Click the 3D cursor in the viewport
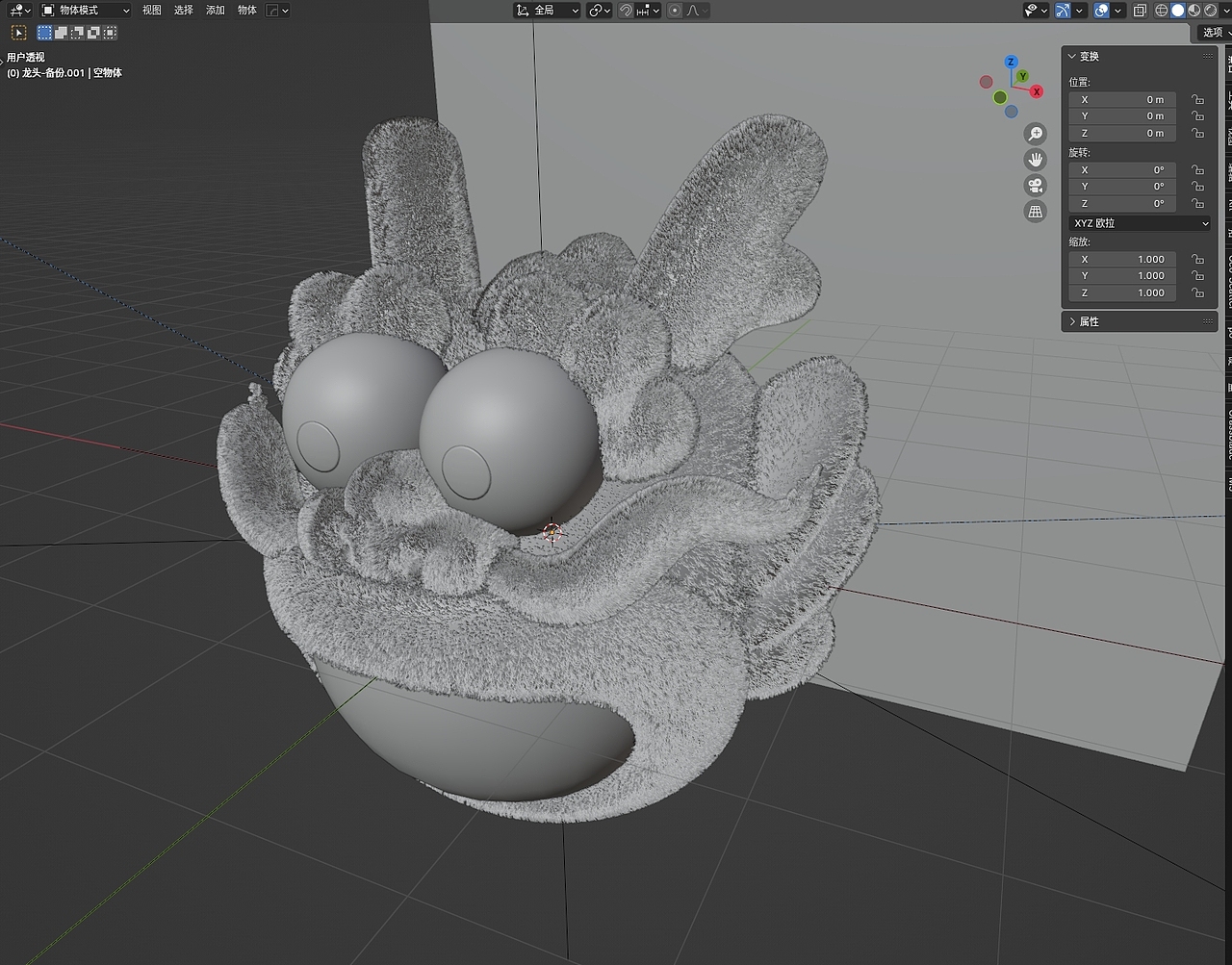This screenshot has width=1232, height=965. click(552, 531)
